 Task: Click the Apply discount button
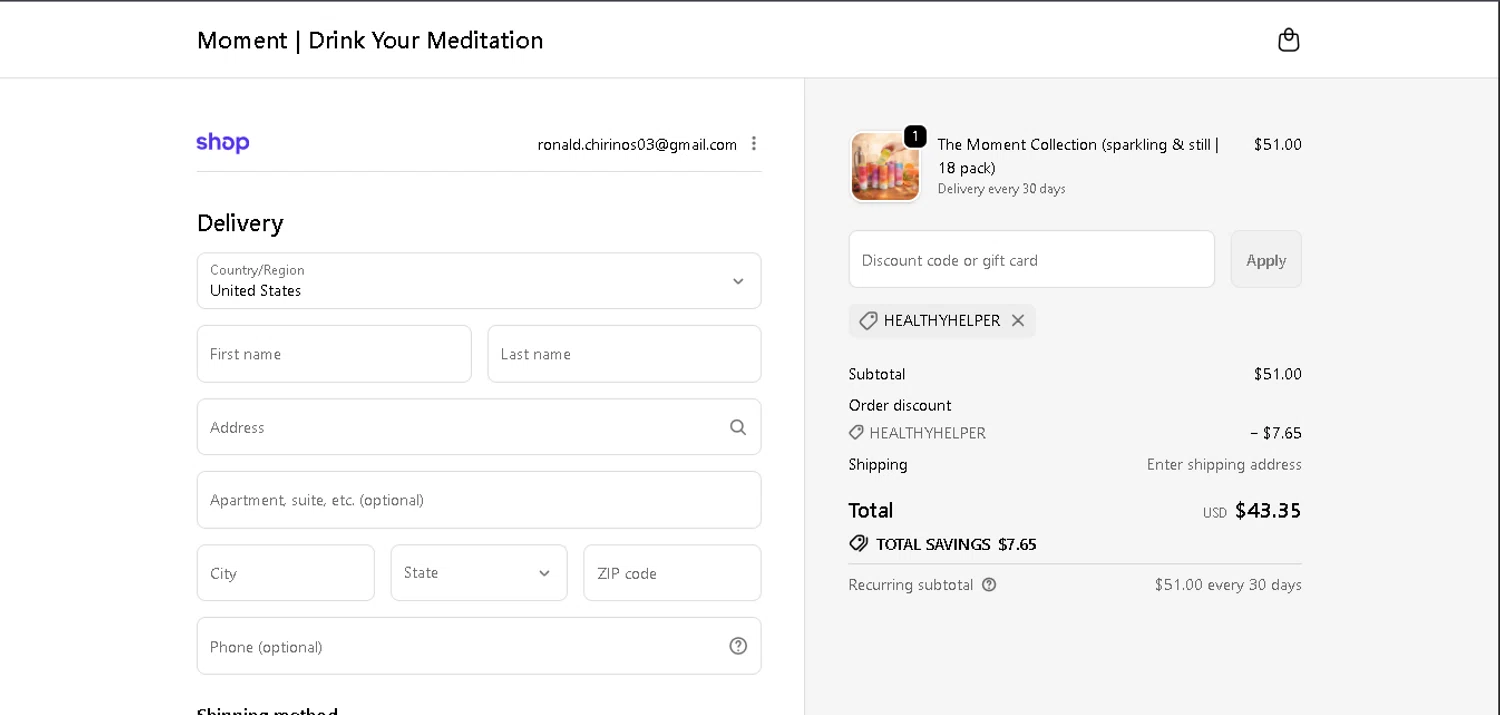click(1266, 260)
